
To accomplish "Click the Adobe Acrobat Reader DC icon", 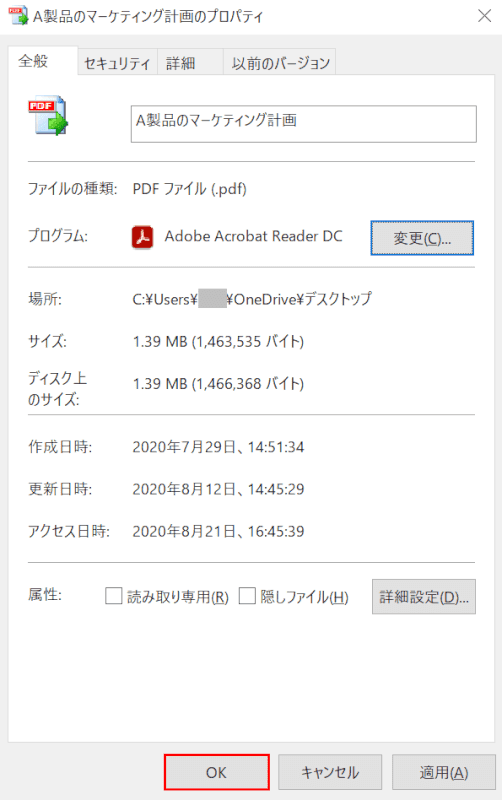I will (x=142, y=237).
